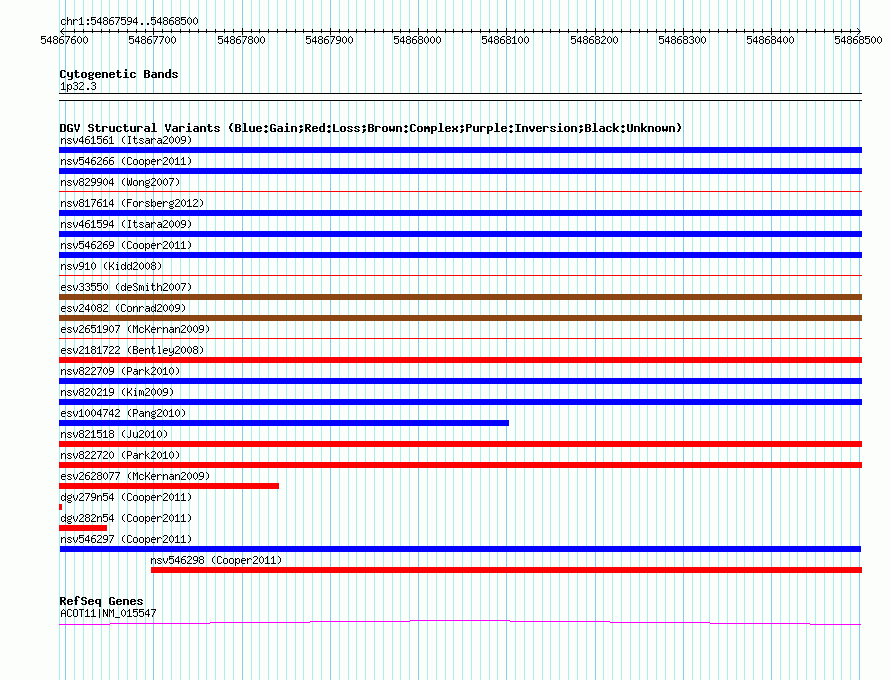Click the chr1:54867594..54868500 range label
The height and width of the screenshot is (680, 890).
(129, 21)
